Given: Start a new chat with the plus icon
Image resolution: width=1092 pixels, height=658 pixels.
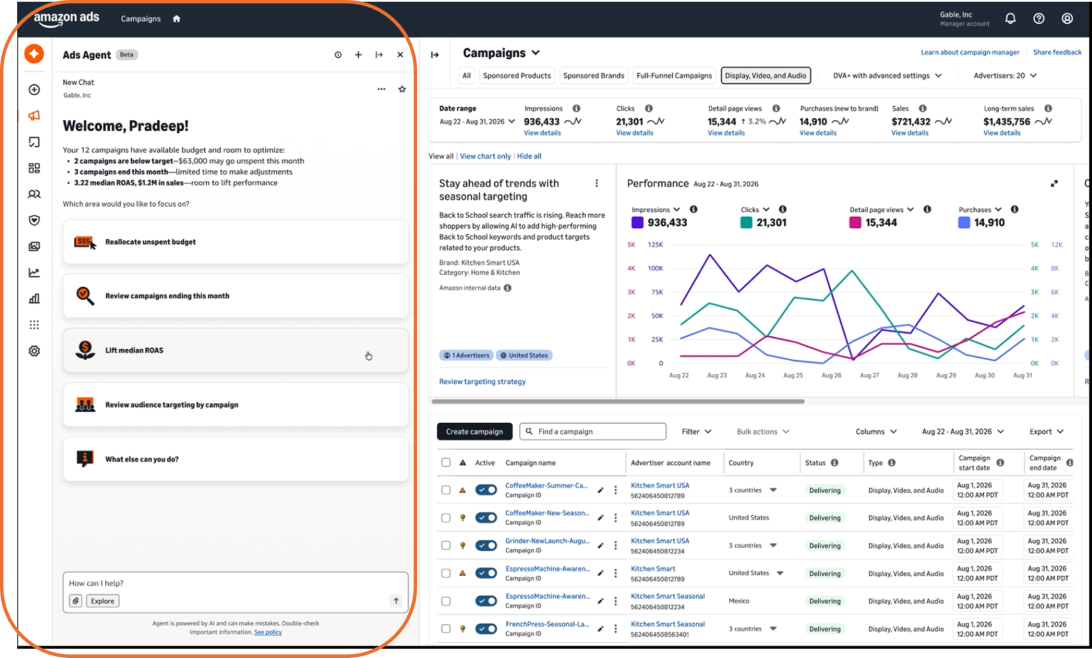Looking at the screenshot, I should tap(358, 54).
